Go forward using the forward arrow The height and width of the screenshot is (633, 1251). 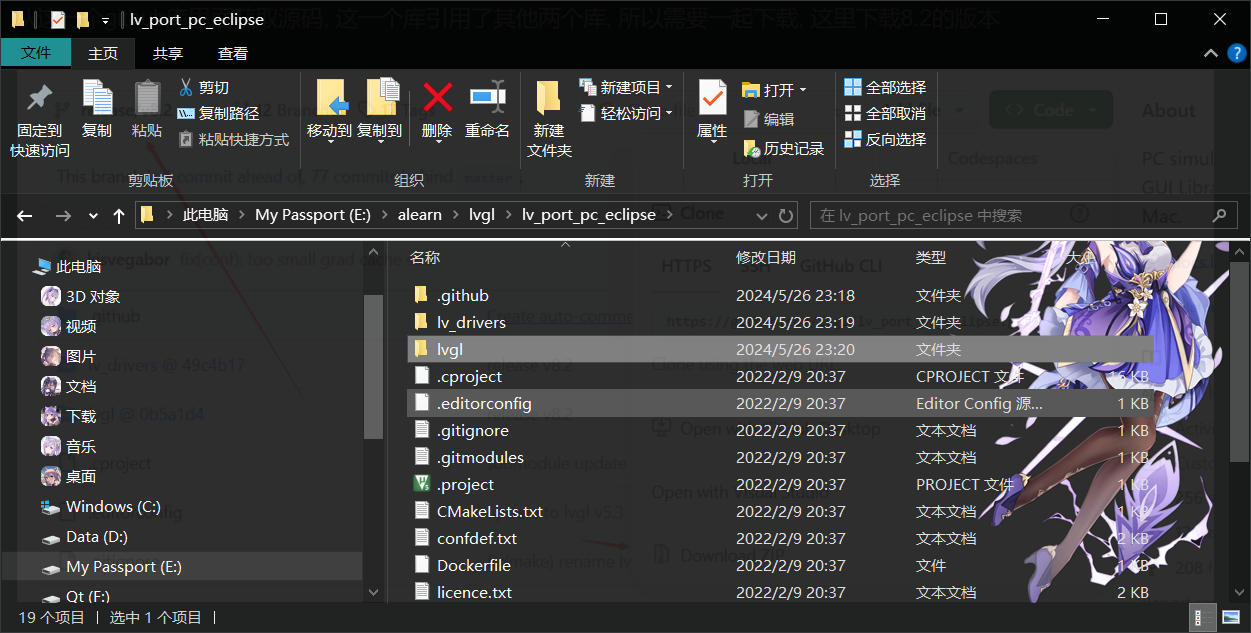(63, 215)
